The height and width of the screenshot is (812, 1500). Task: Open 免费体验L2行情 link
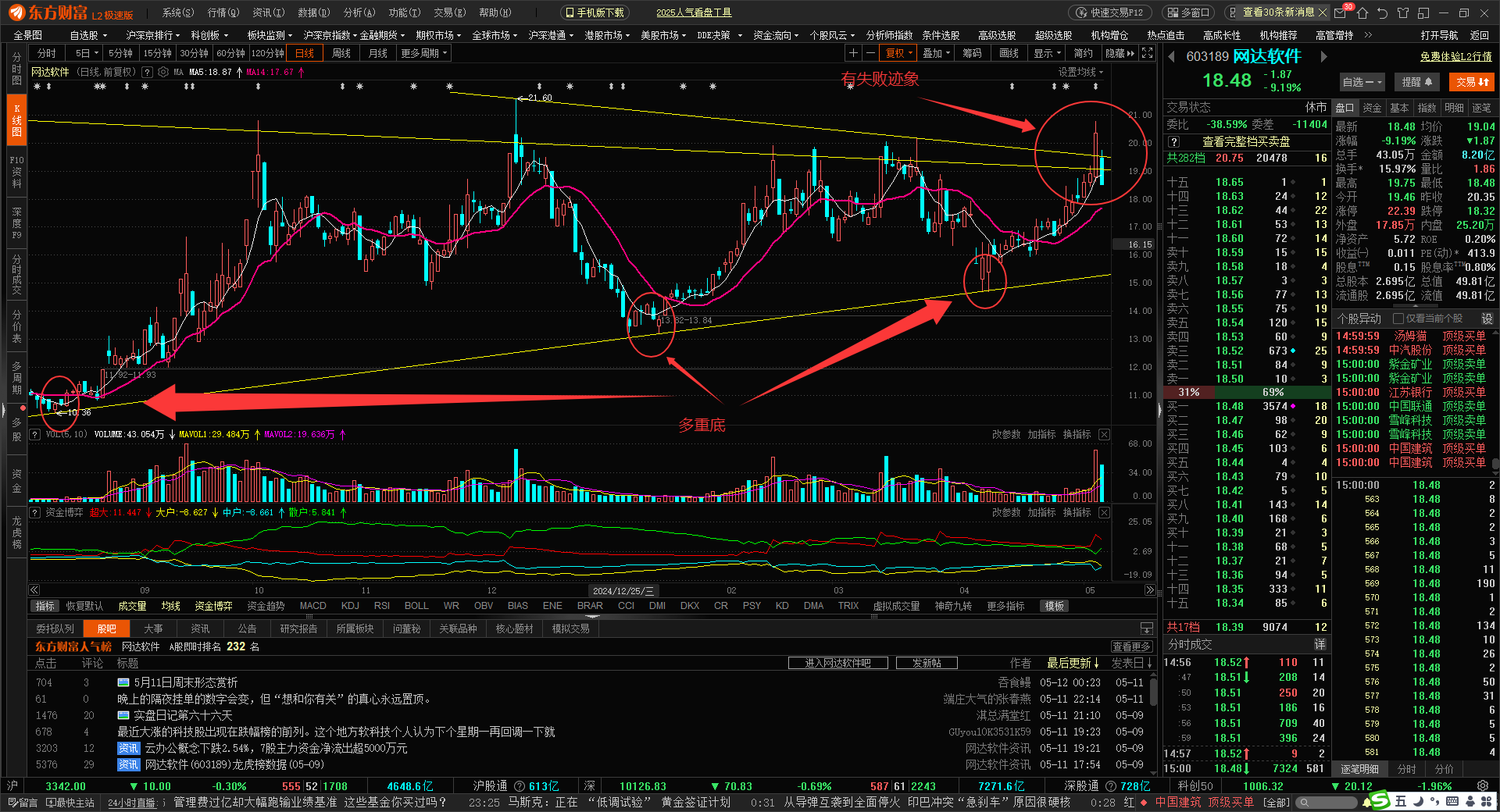(x=1455, y=57)
